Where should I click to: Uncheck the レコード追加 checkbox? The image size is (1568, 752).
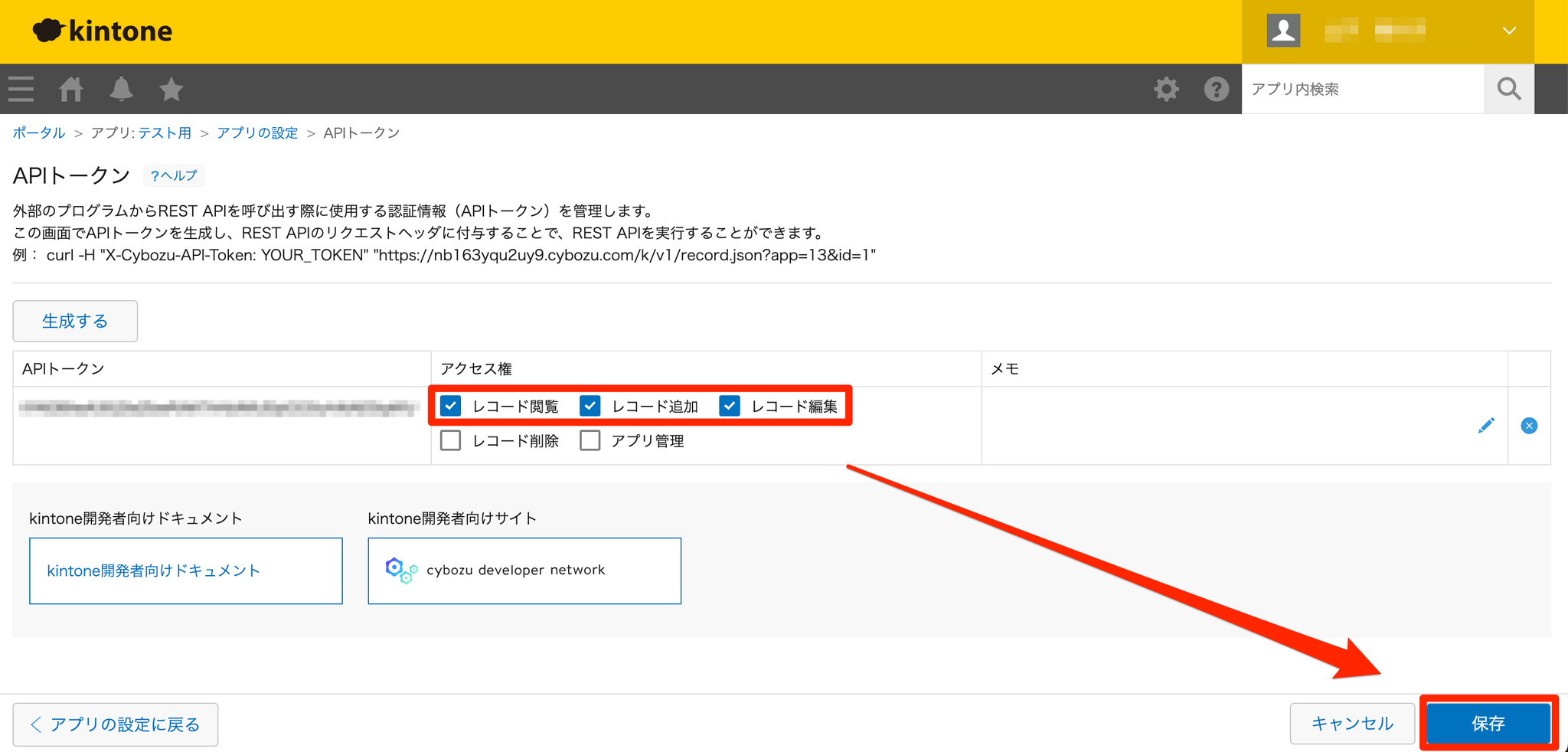[590, 406]
